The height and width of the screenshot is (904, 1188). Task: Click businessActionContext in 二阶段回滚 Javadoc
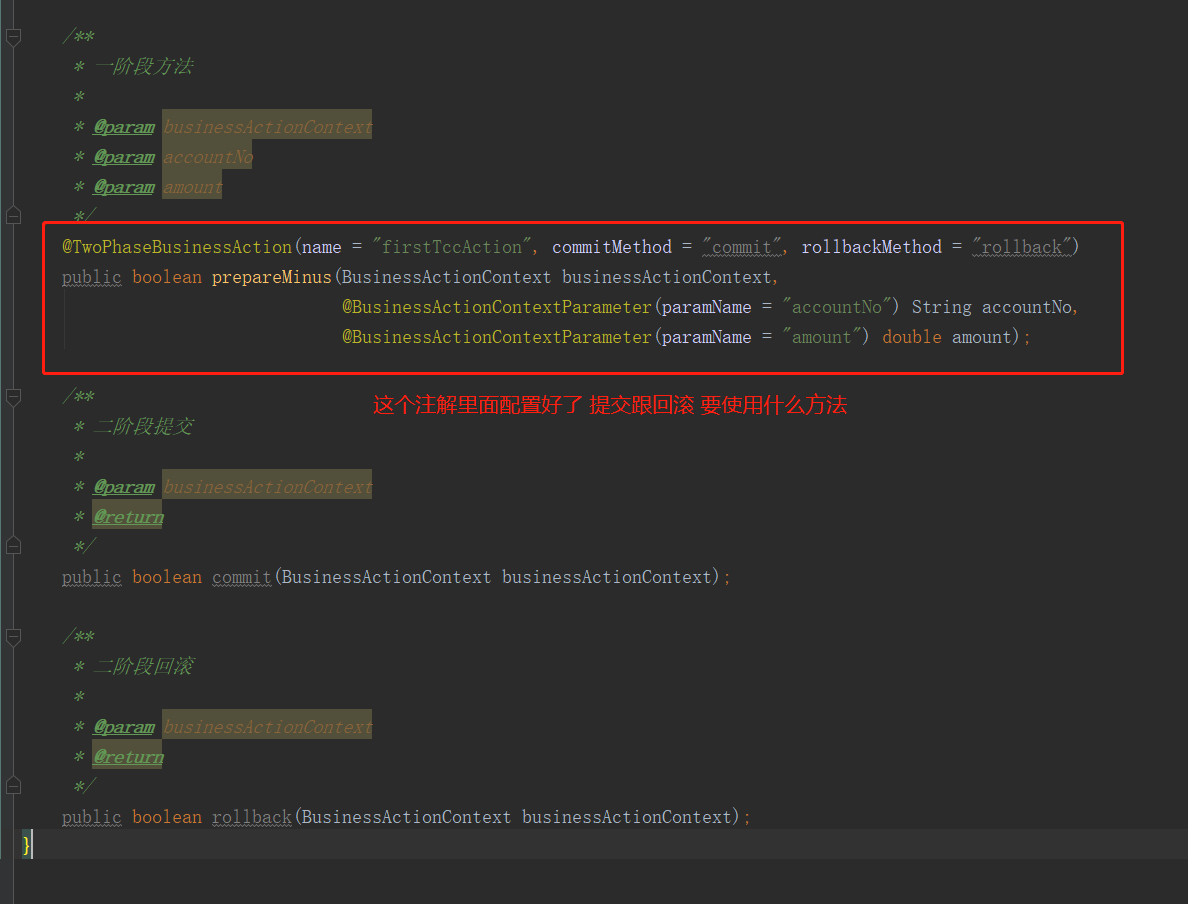267,727
